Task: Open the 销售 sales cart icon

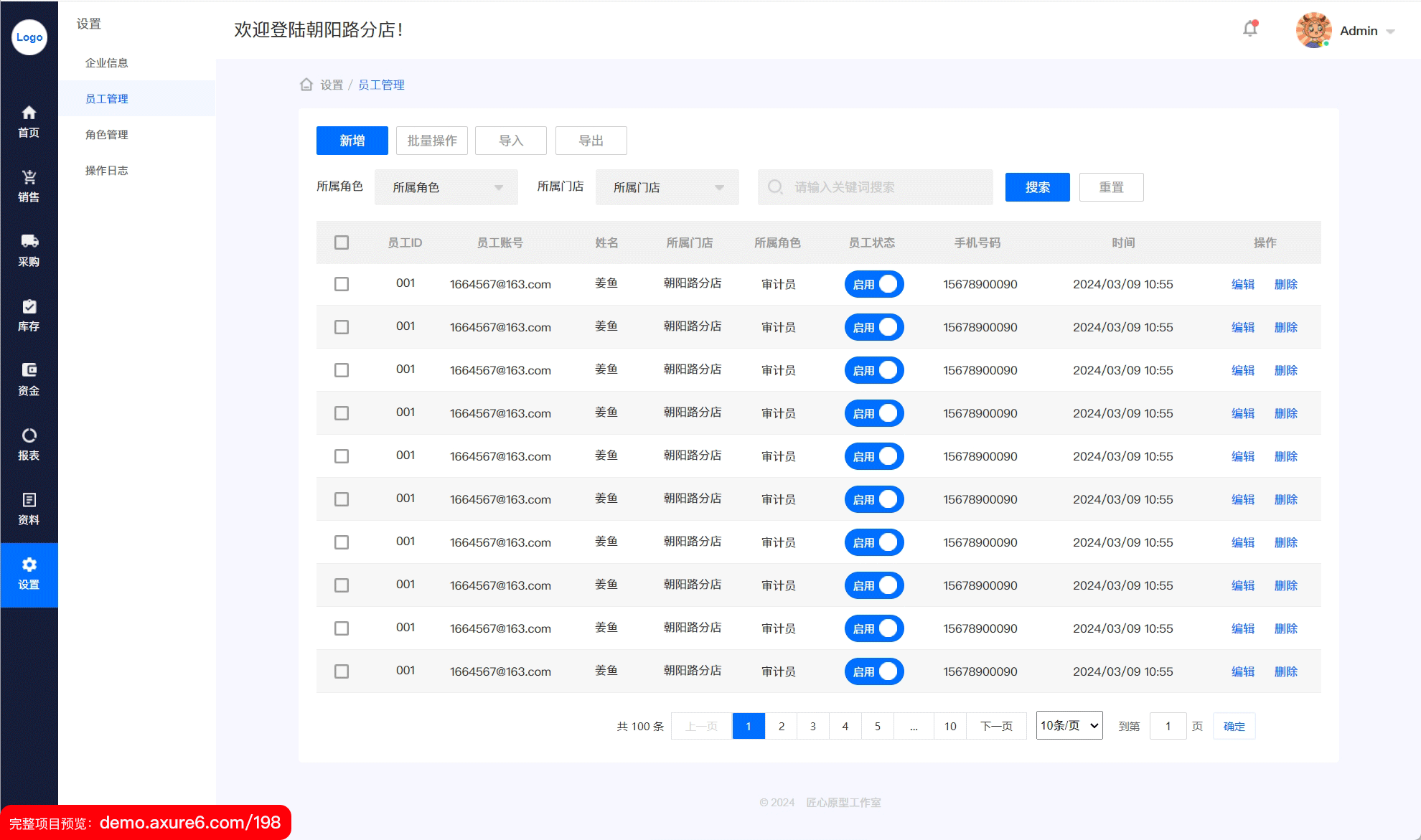Action: tap(29, 177)
